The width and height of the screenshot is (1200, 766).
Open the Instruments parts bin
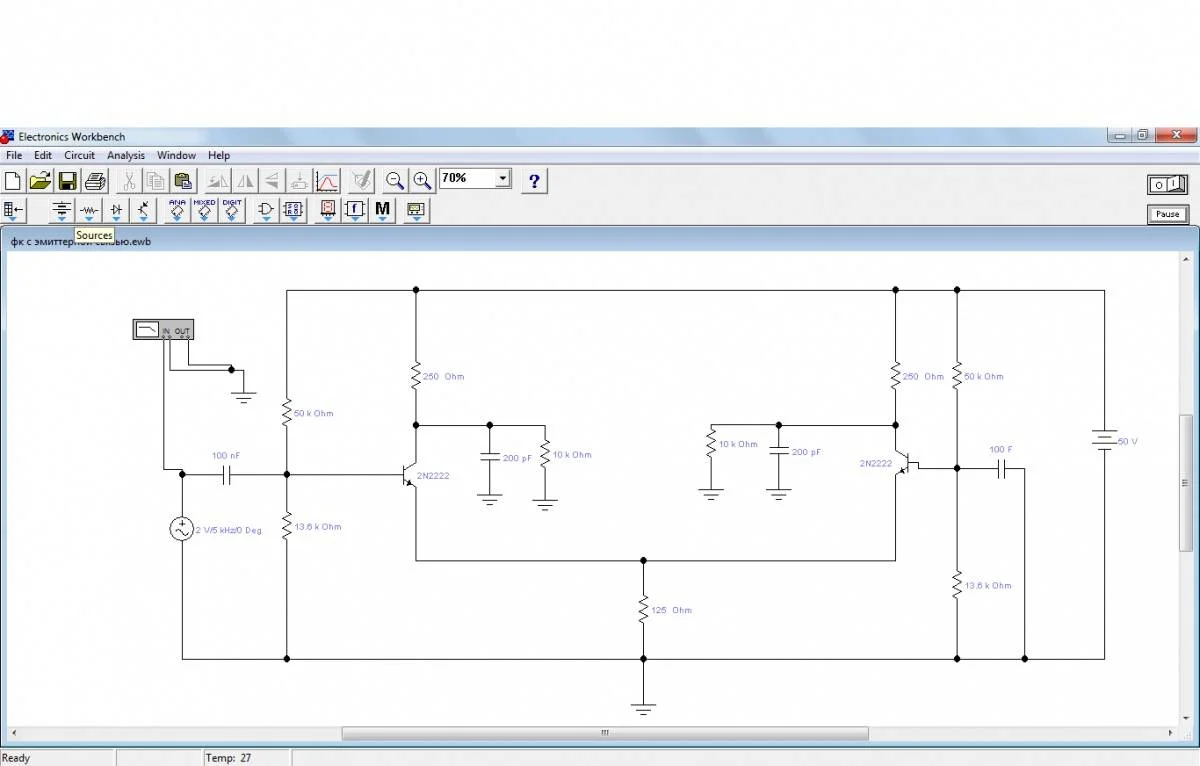click(416, 210)
